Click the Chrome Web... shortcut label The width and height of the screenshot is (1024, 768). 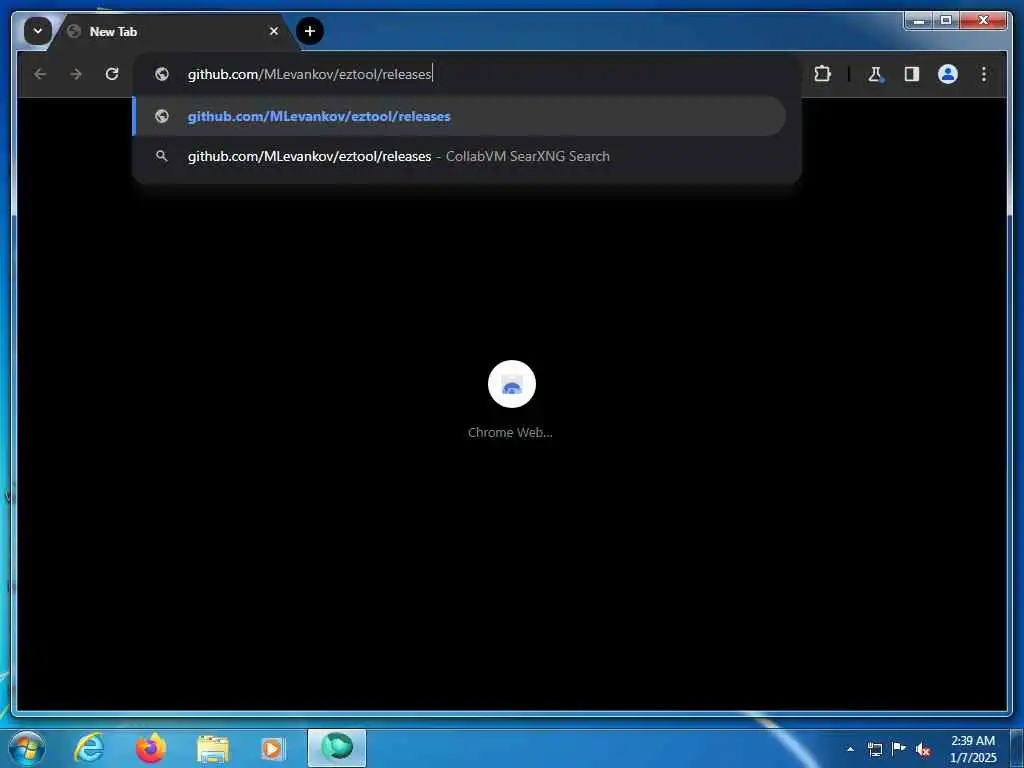coord(510,432)
